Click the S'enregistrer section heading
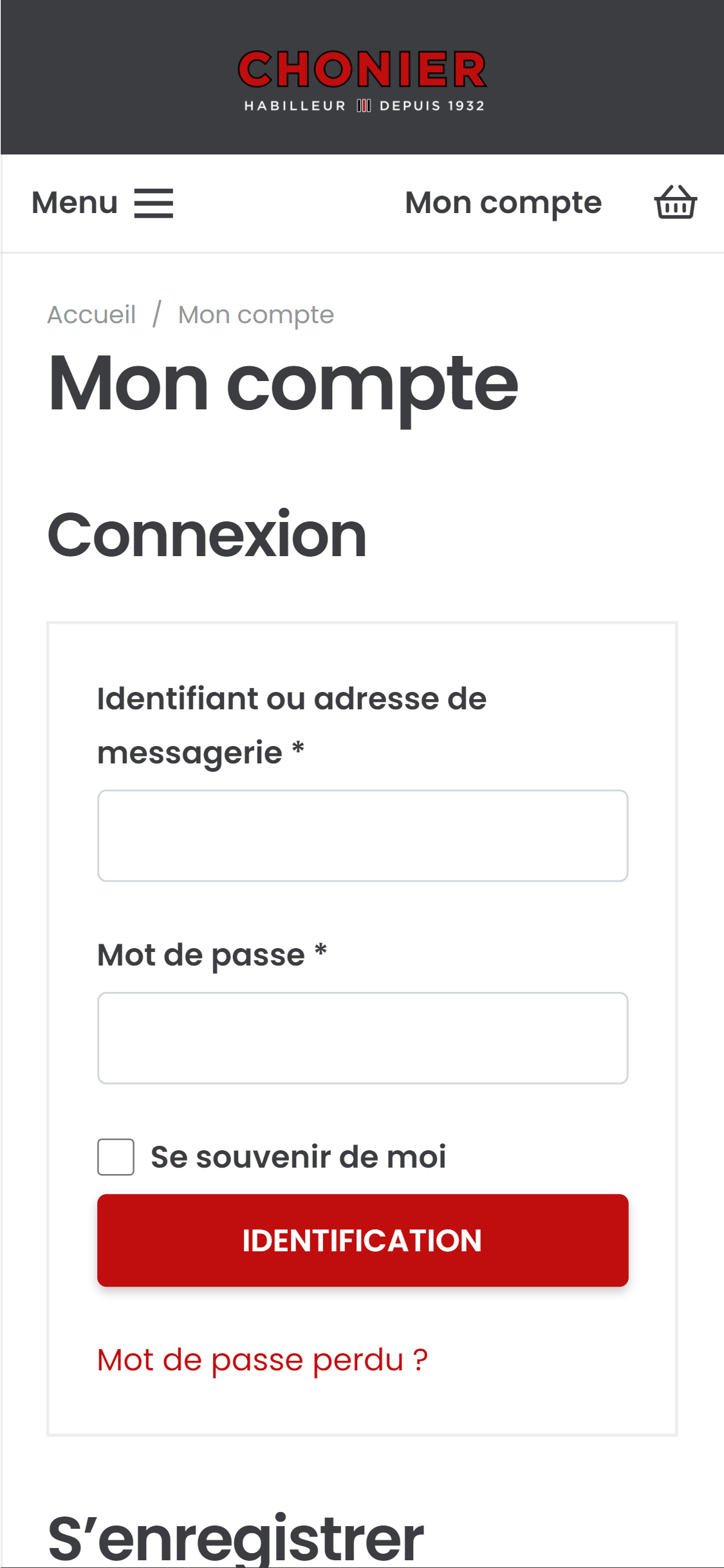This screenshot has width=724, height=1568. [236, 1538]
